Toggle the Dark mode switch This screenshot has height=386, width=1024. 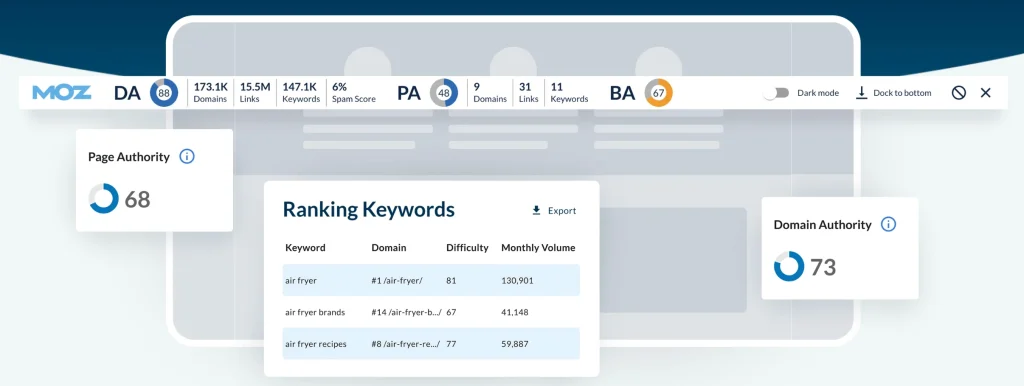(776, 93)
